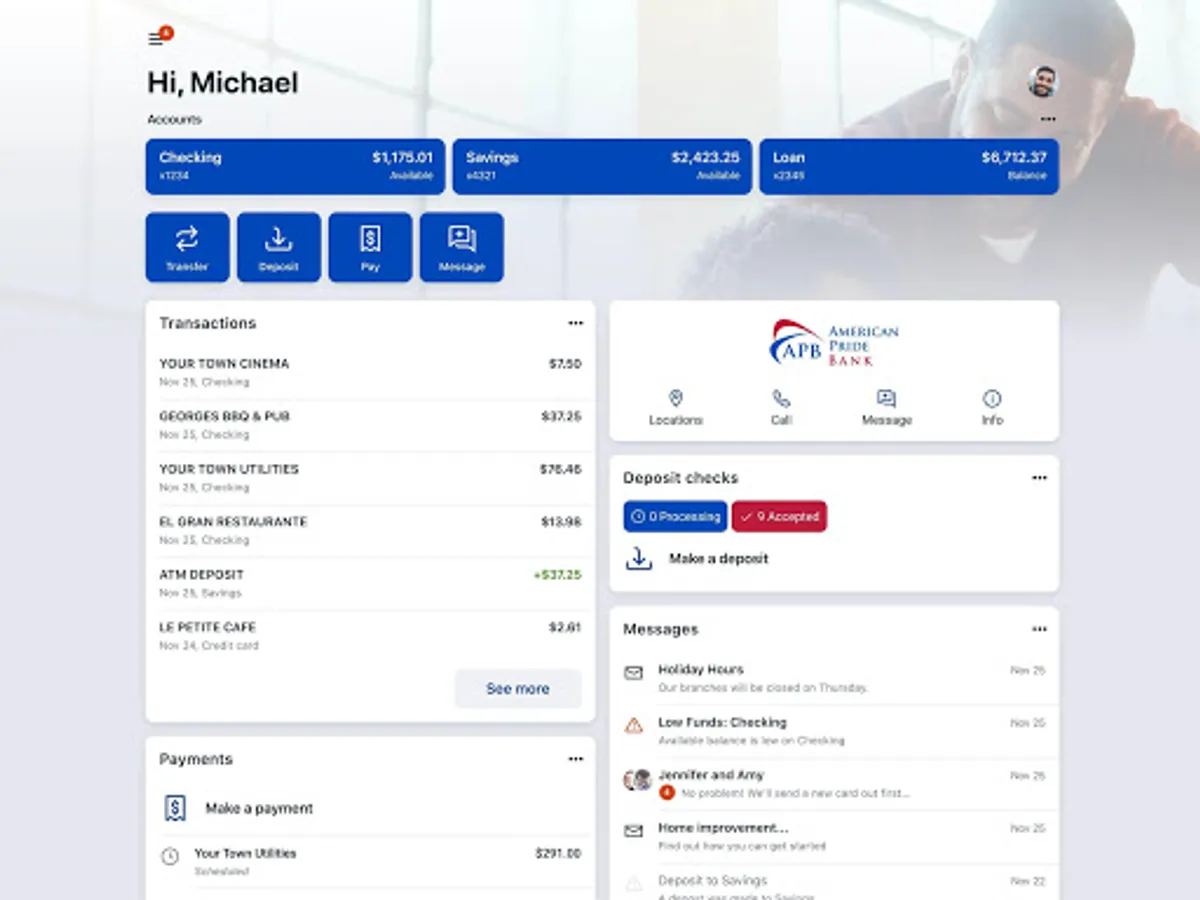Open the Loan account card

(909, 166)
